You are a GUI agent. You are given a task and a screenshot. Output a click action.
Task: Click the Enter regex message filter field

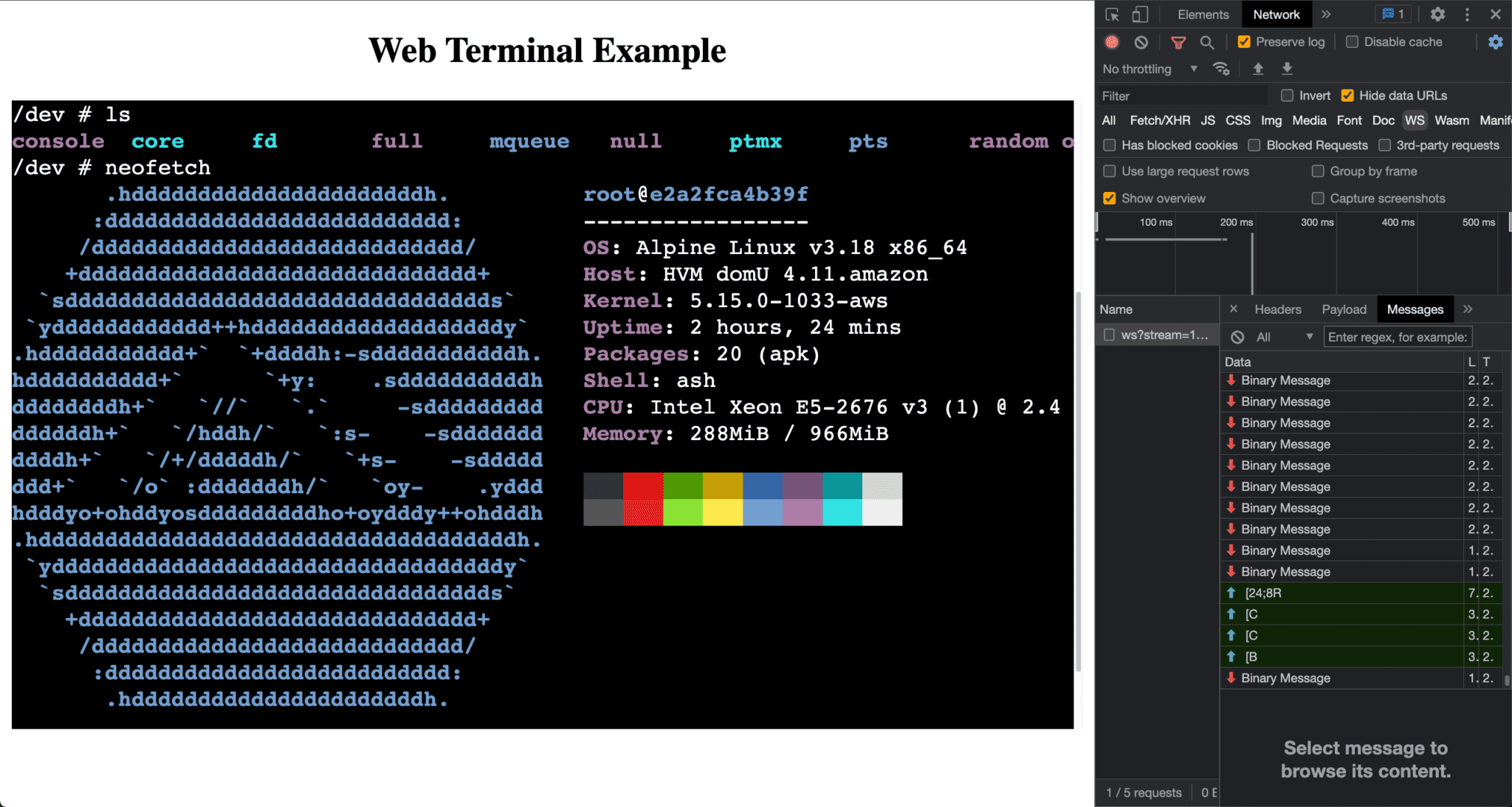[x=1397, y=337]
